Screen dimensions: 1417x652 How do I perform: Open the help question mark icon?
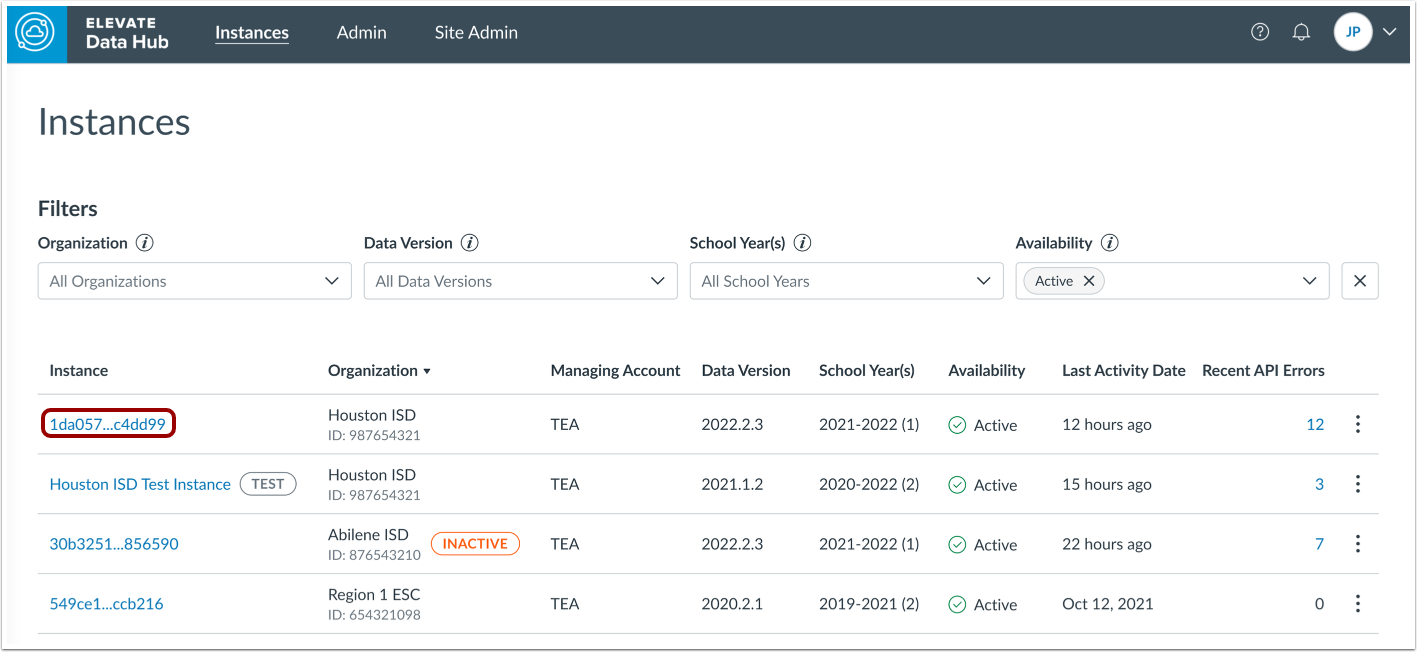point(1260,32)
